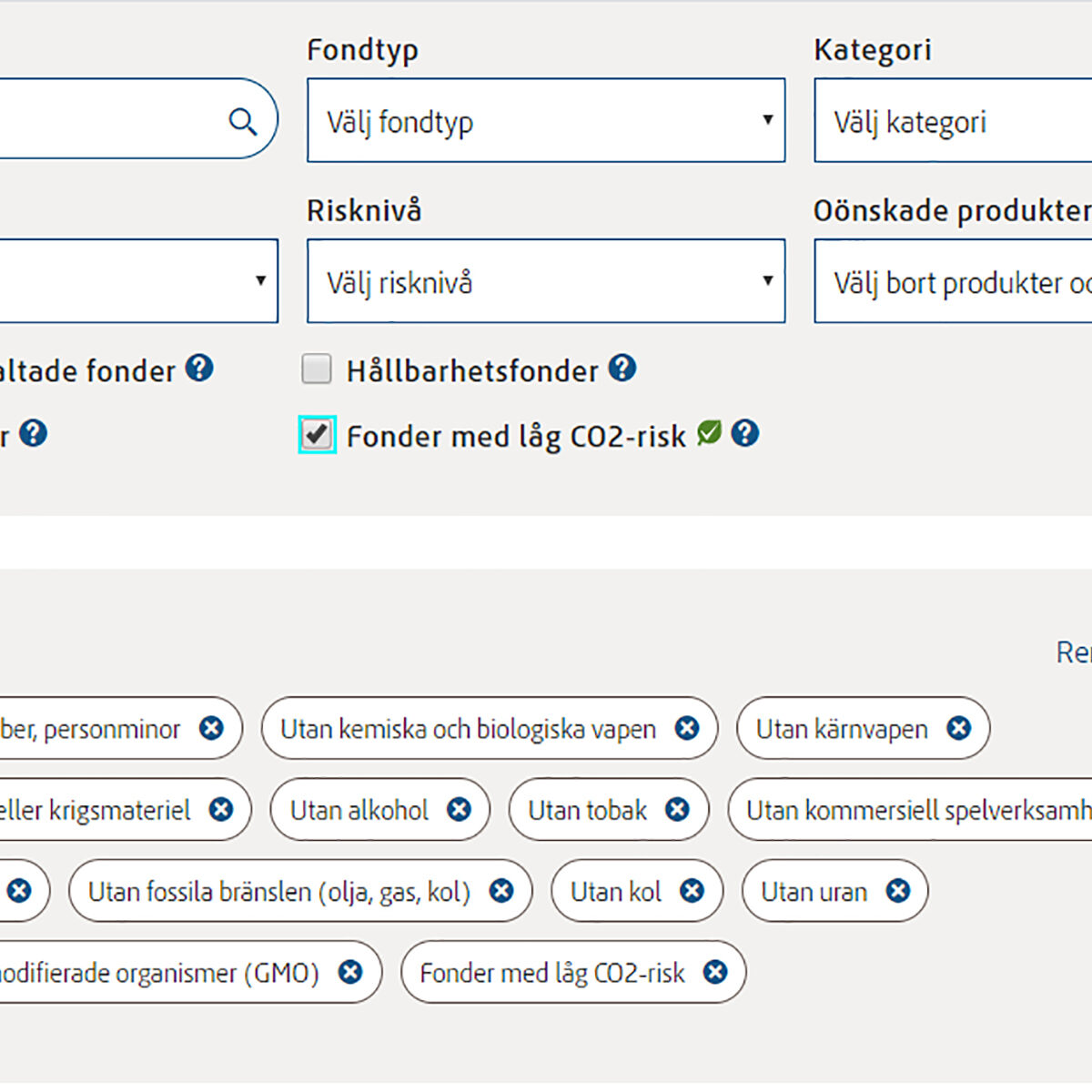This screenshot has height=1092, width=1092.
Task: Click the help icon beside 'altade fonder'
Action: point(199,369)
